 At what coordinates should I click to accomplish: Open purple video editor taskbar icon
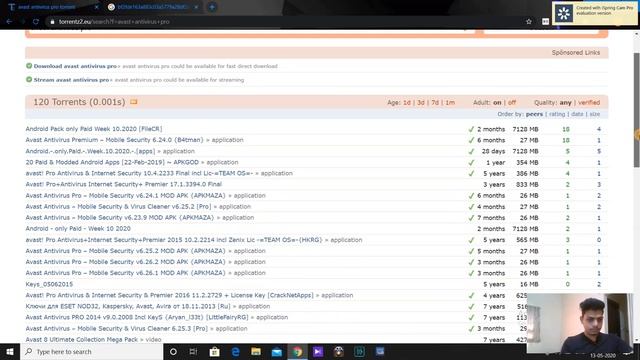coord(318,351)
